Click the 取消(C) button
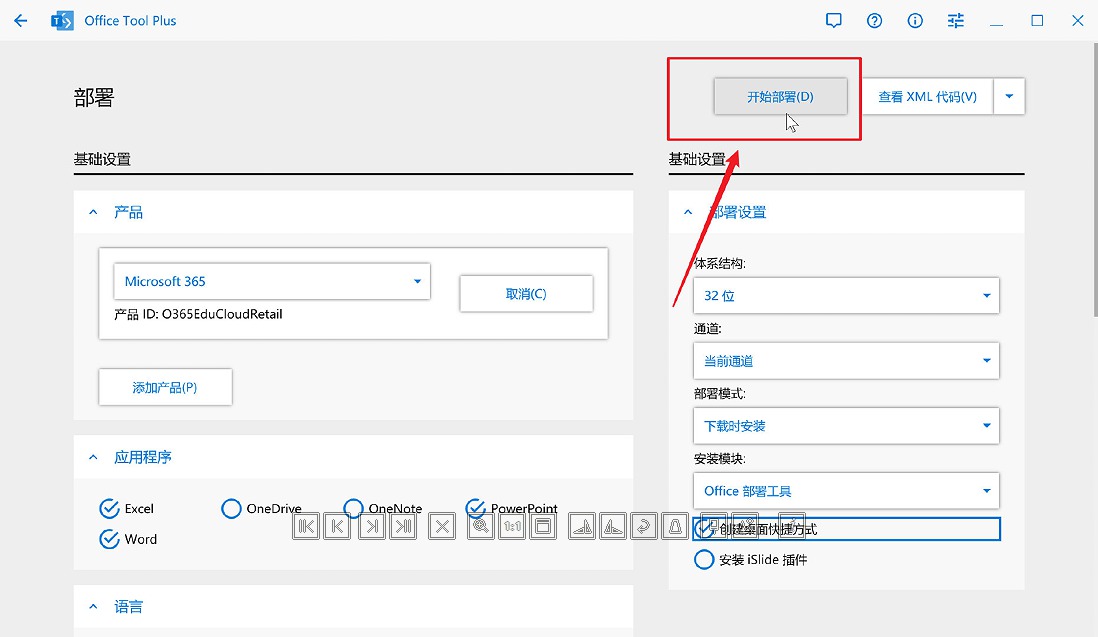This screenshot has height=637, width=1098. coord(526,294)
